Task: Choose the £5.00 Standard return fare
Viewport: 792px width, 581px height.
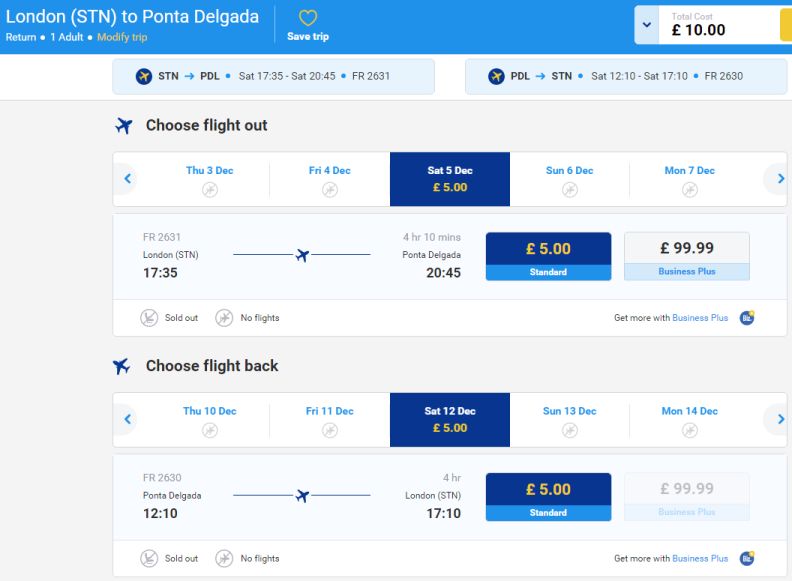Action: pos(548,496)
